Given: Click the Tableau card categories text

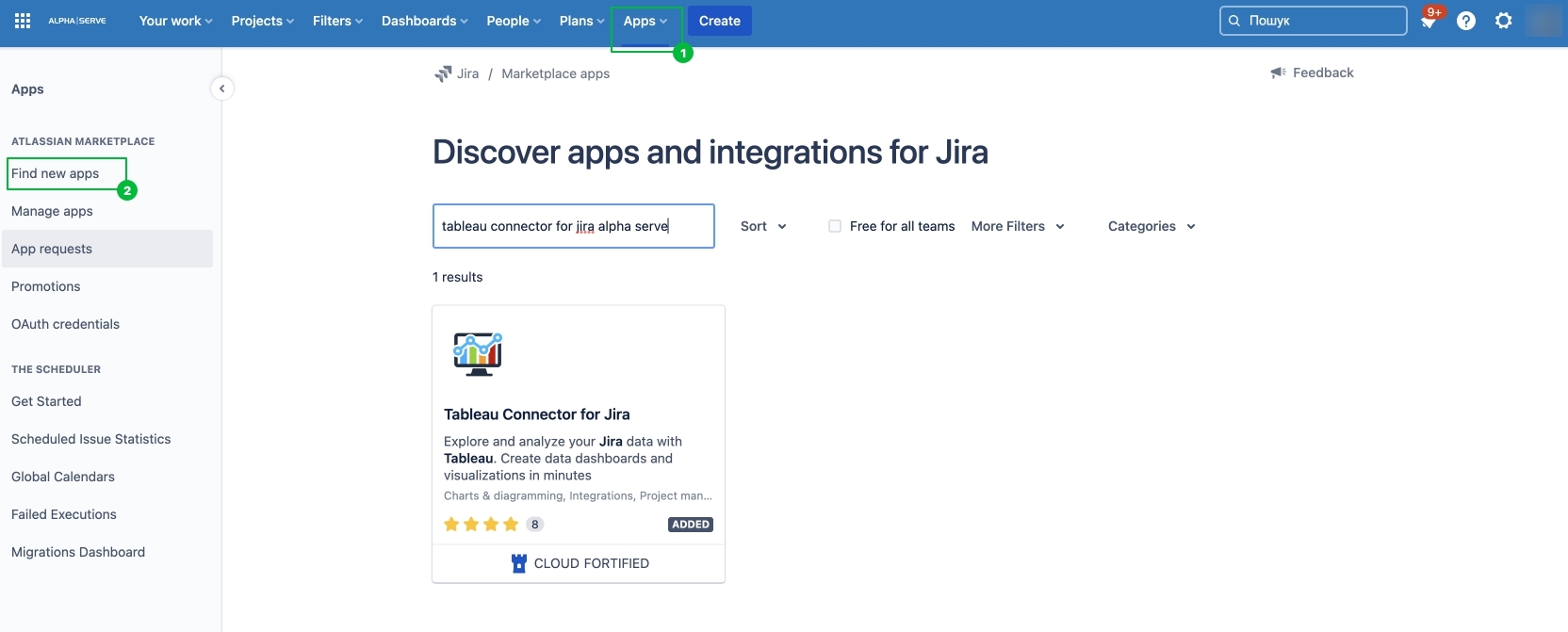Looking at the screenshot, I should pos(578,495).
